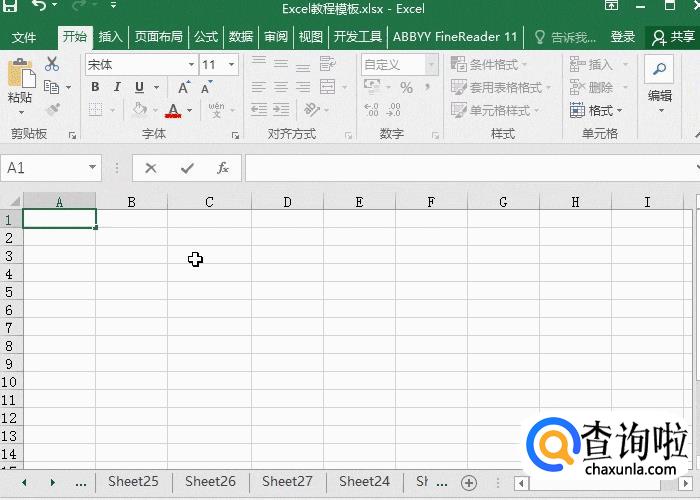Open 单元格样式 cell styles dropdown
This screenshot has width=700, height=500.
coord(496,110)
